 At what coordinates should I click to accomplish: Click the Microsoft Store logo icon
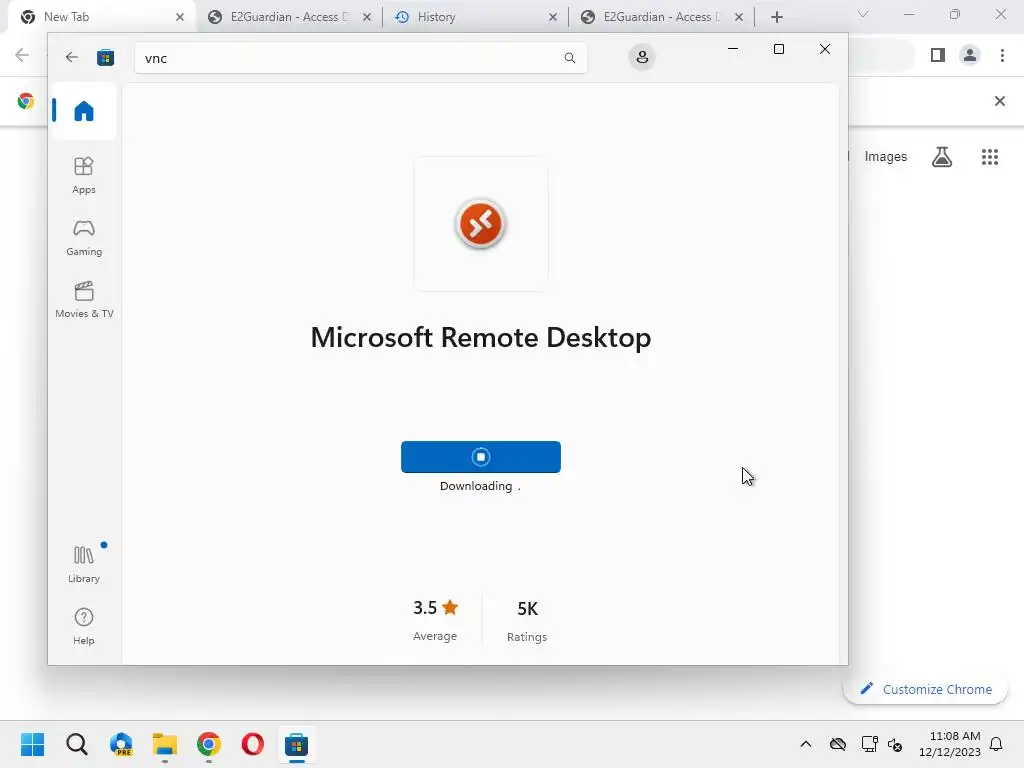tap(105, 57)
